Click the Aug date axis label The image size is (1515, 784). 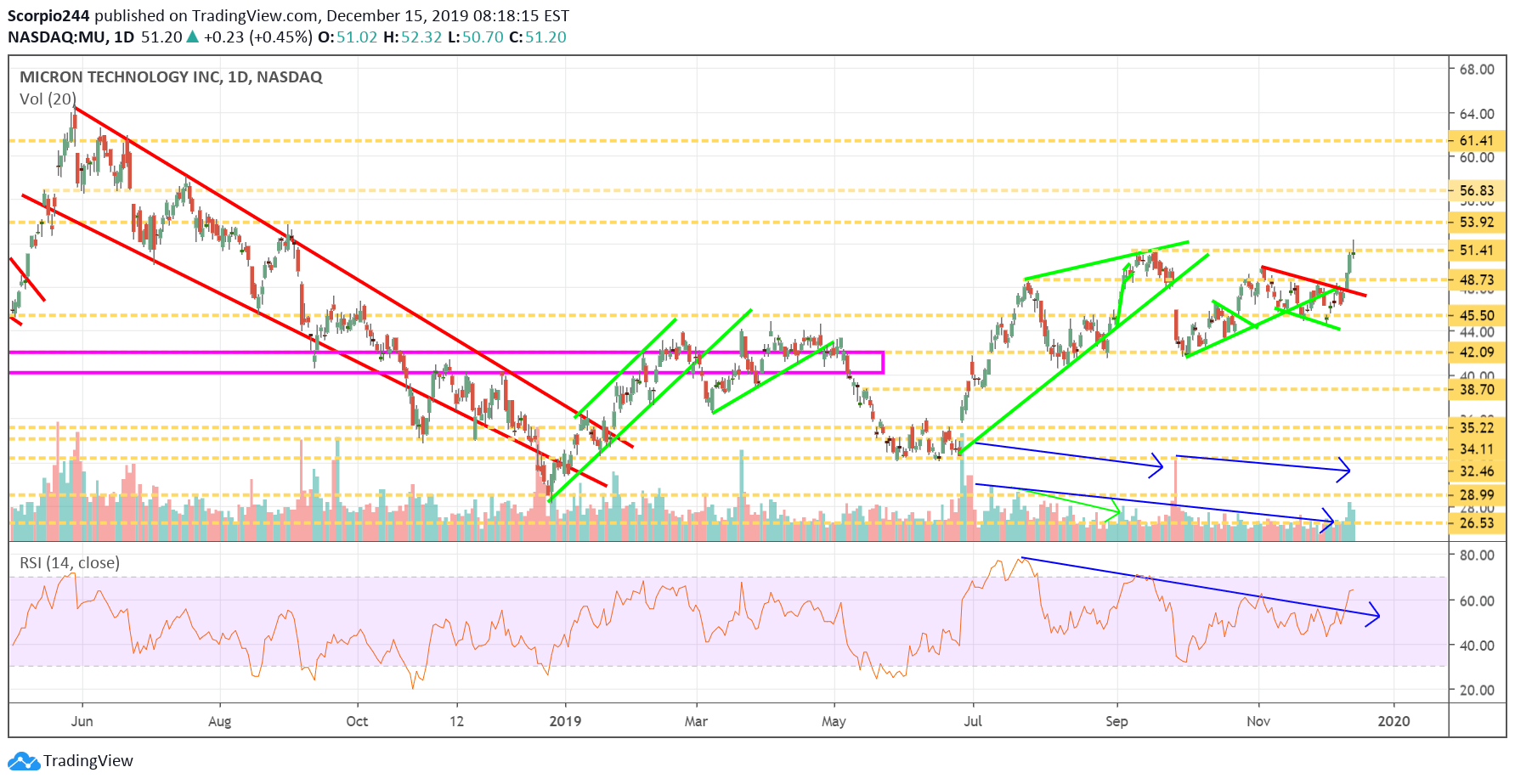220,721
